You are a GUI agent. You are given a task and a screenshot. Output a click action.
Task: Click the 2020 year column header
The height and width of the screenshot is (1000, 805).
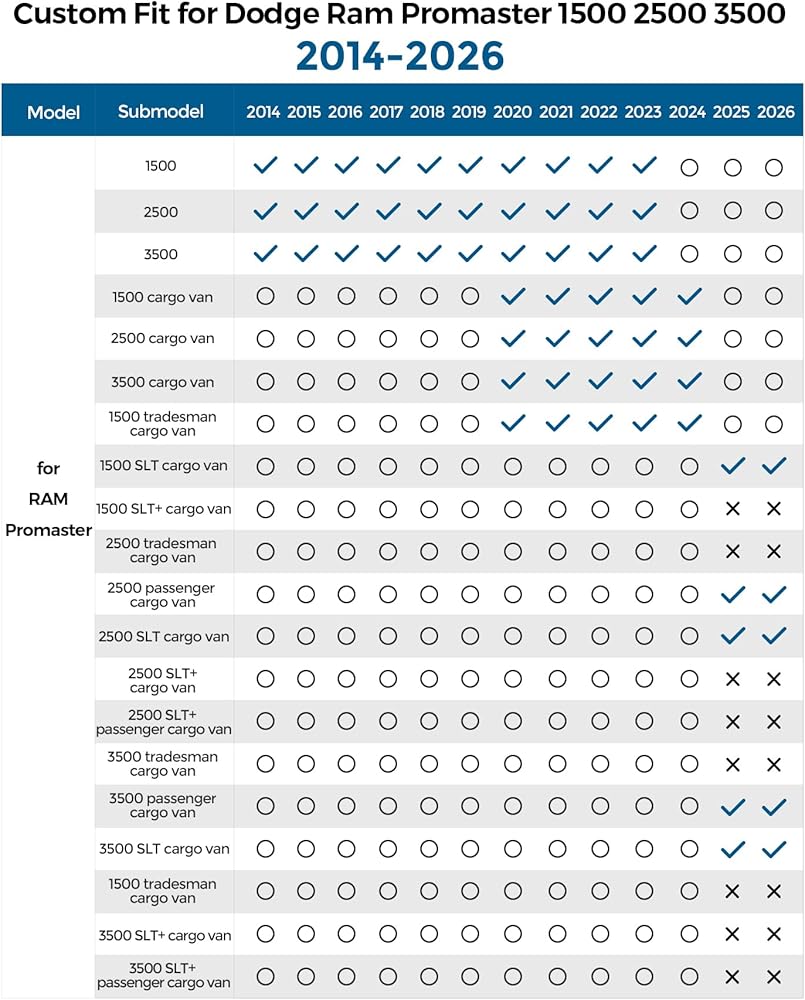click(x=513, y=112)
